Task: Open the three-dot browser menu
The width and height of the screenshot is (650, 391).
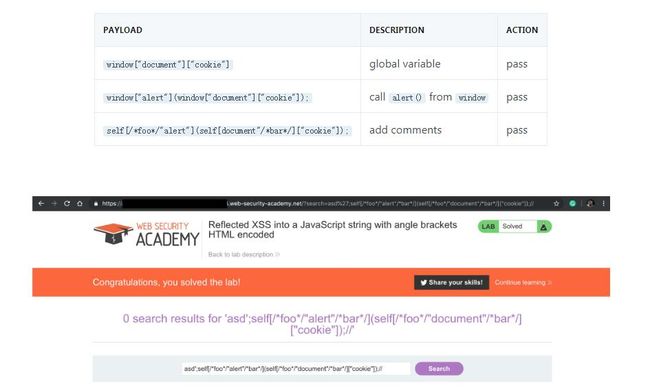Action: pyautogui.click(x=604, y=204)
